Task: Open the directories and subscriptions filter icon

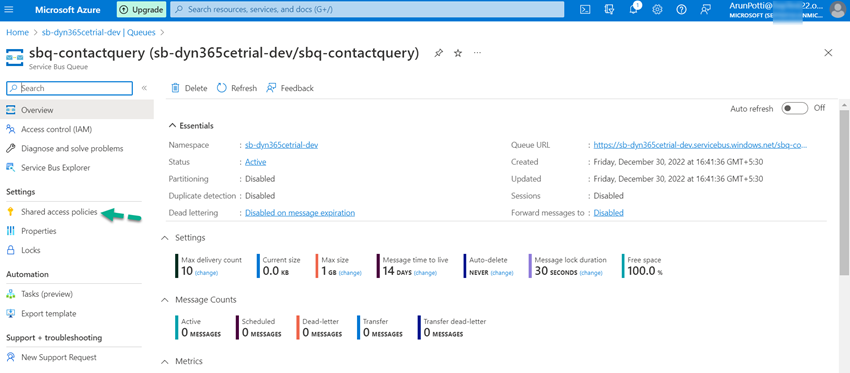Action: (609, 9)
